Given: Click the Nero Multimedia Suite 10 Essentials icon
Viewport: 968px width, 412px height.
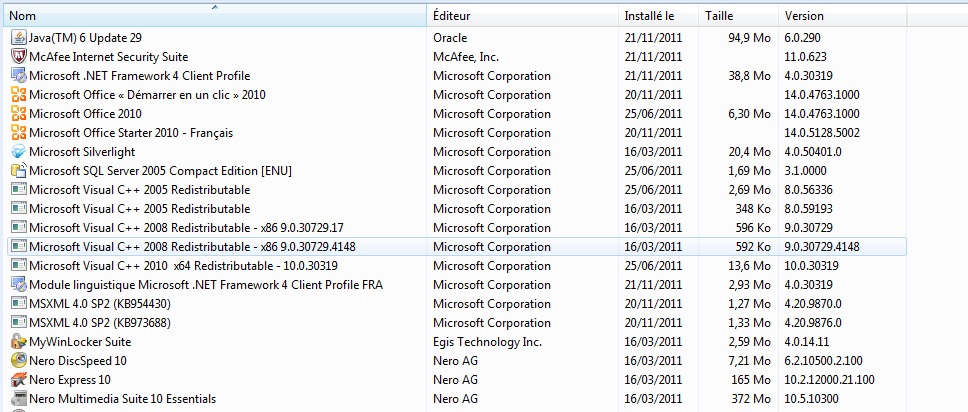Looking at the screenshot, I should coord(18,399).
